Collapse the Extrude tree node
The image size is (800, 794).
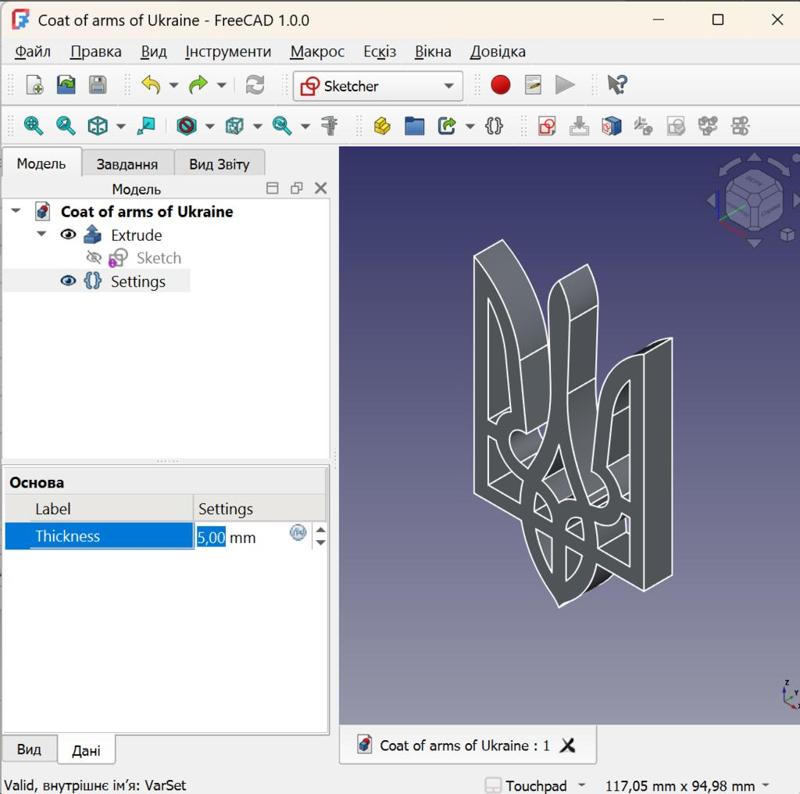click(x=41, y=234)
